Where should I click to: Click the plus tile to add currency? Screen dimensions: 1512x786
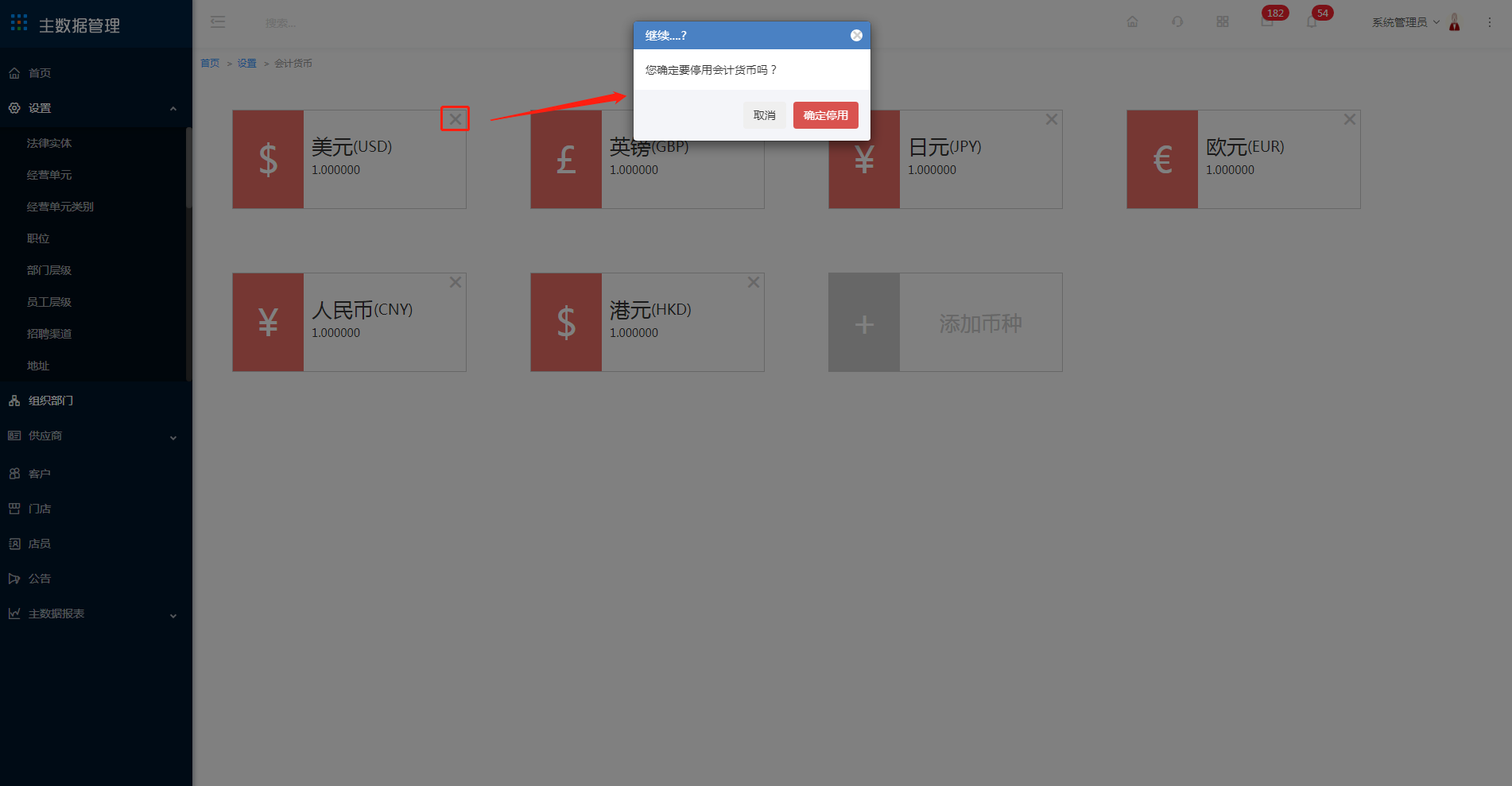[864, 323]
